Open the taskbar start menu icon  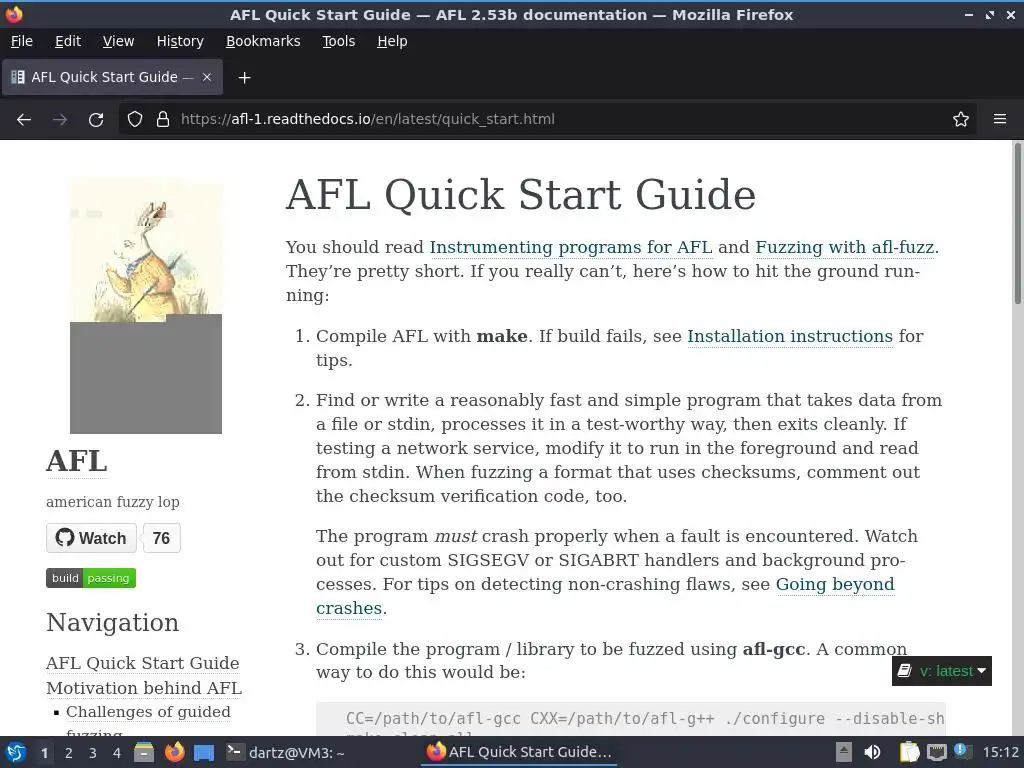(16, 752)
